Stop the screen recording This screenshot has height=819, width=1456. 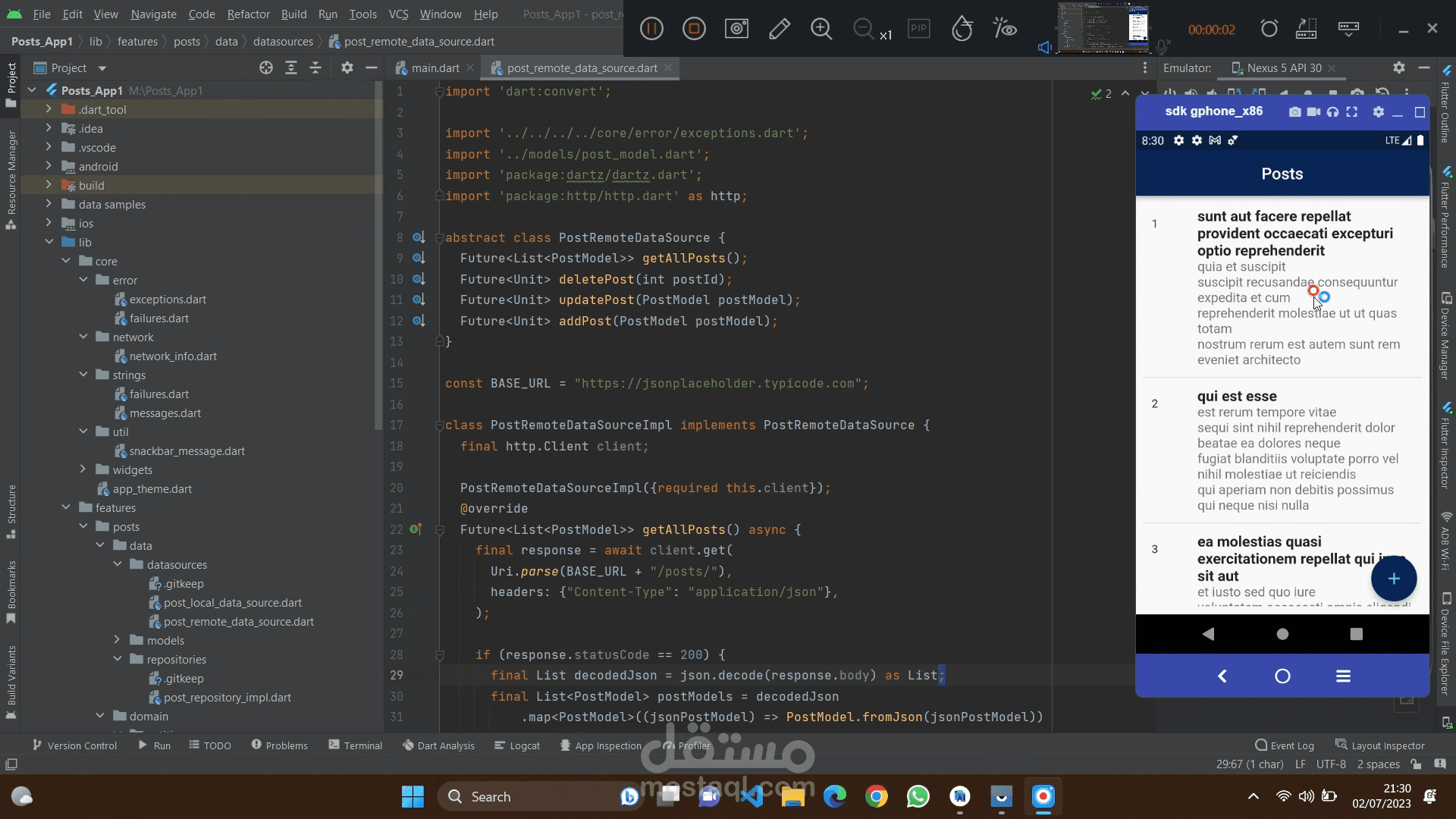[694, 29]
